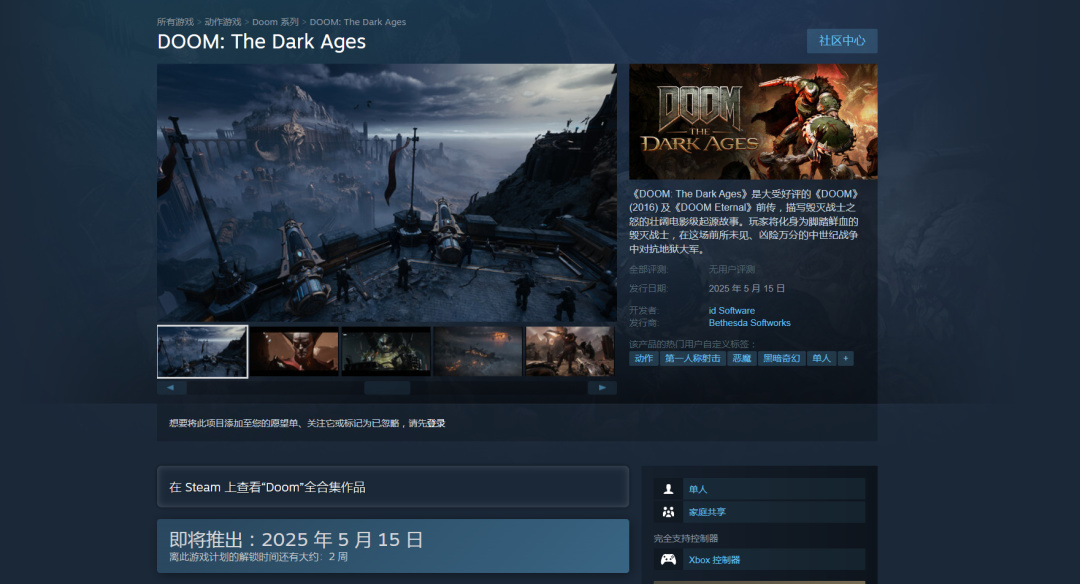Click the plus button to add tags
Screen dimensions: 1080x584
(x=846, y=358)
